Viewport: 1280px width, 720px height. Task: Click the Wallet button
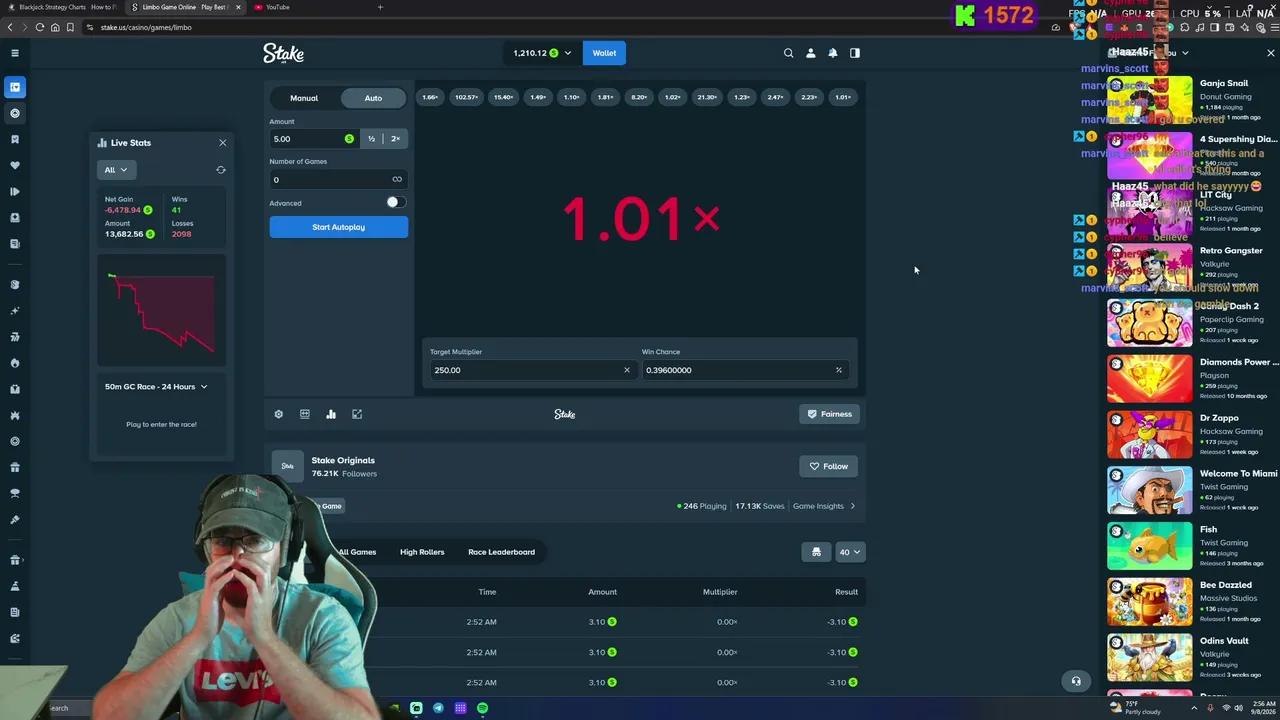pos(604,53)
